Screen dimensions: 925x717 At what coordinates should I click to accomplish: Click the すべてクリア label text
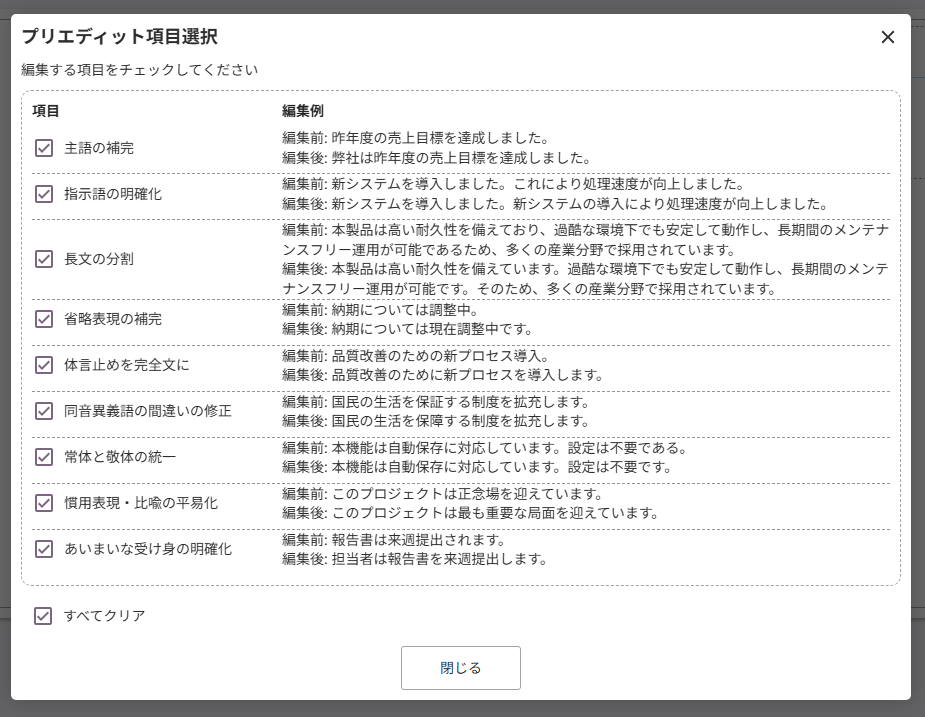point(104,616)
